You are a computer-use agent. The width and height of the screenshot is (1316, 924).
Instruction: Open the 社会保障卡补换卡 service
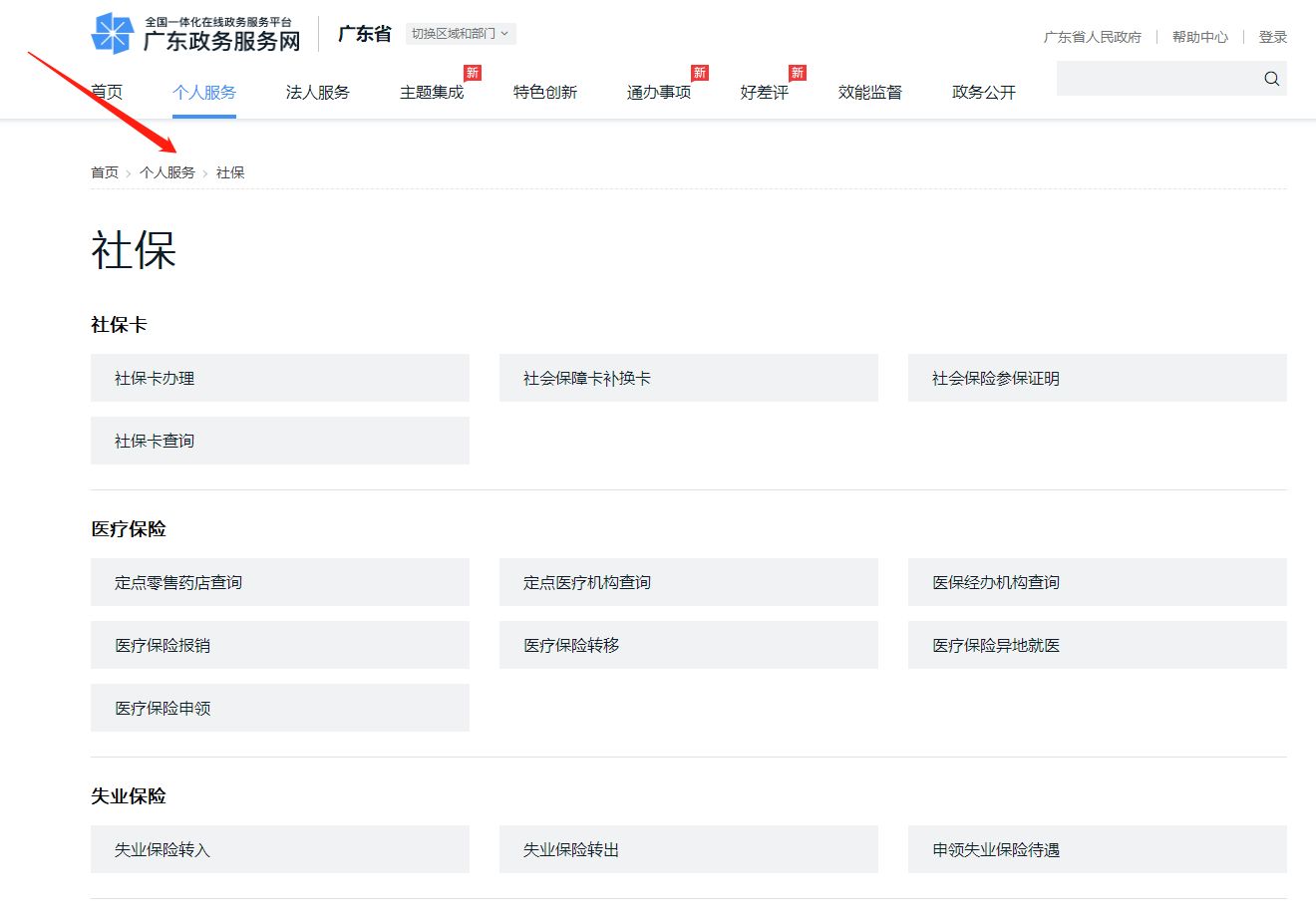(689, 378)
